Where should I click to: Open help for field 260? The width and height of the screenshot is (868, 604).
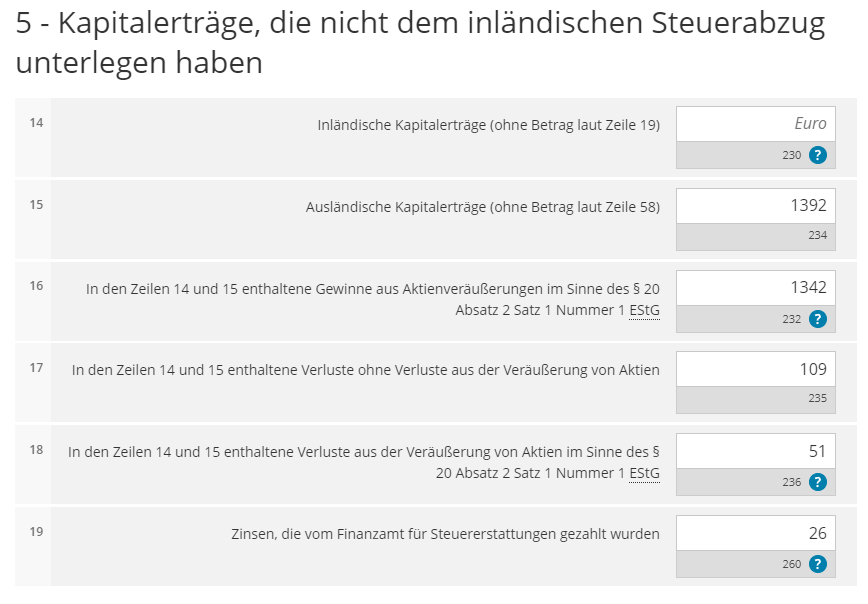click(x=817, y=564)
